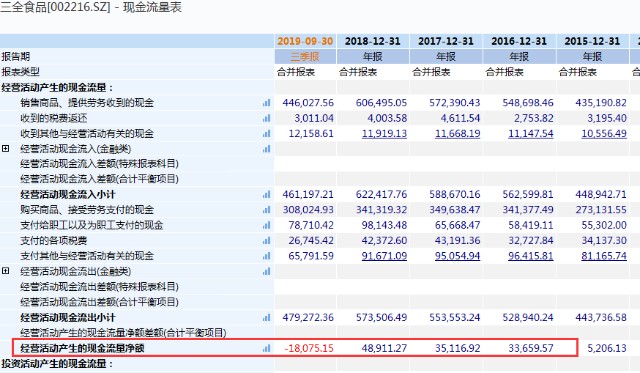This screenshot has height=373, width=640.
Task: Click the 报表类型 row label
Action: [20, 72]
